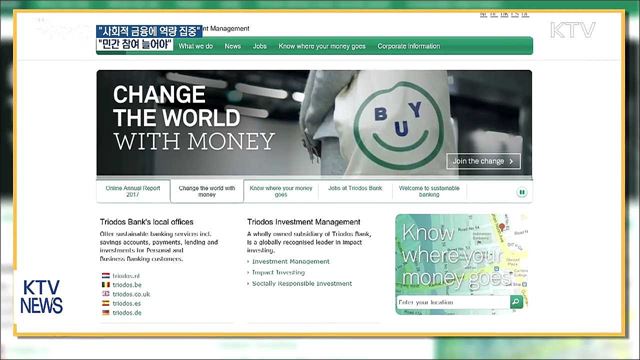Open Socially Responsible Investment link
The image size is (640, 360).
tap(302, 283)
